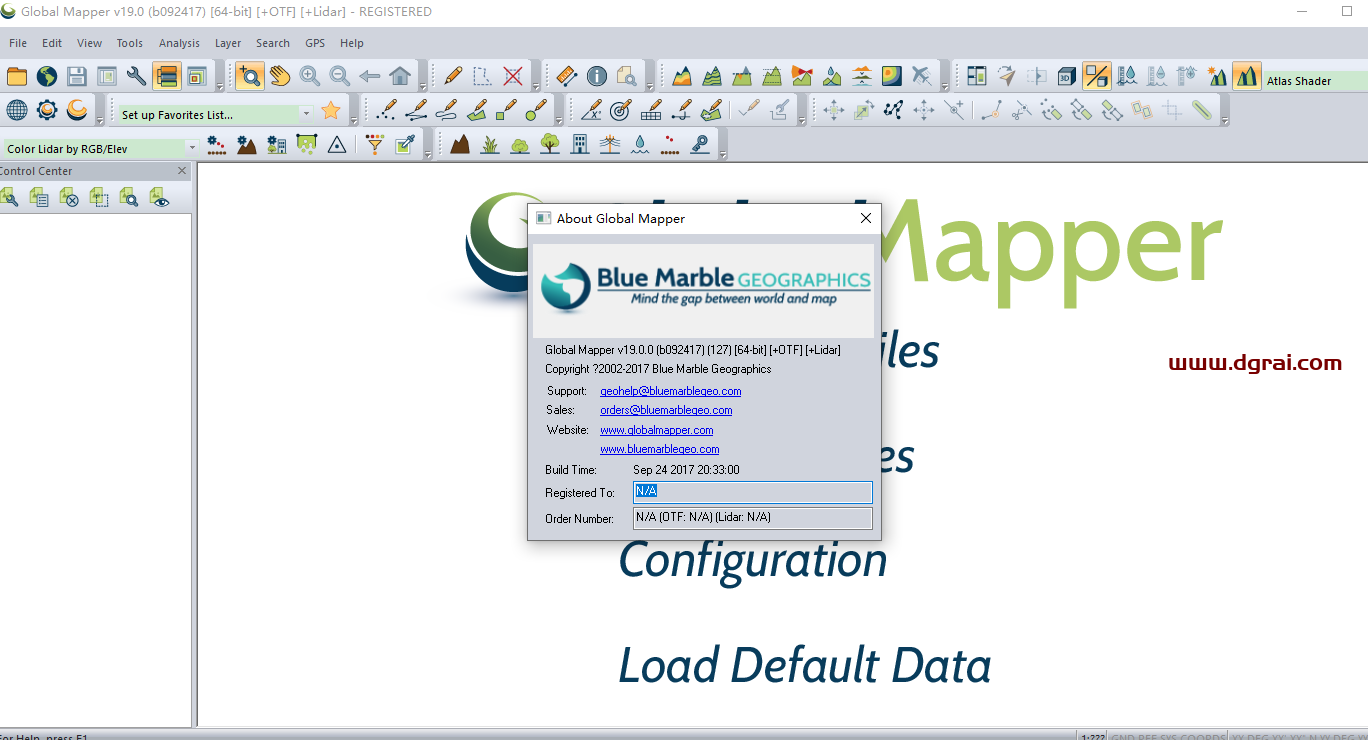Open the Help menu
The height and width of the screenshot is (740, 1368).
tap(352, 43)
